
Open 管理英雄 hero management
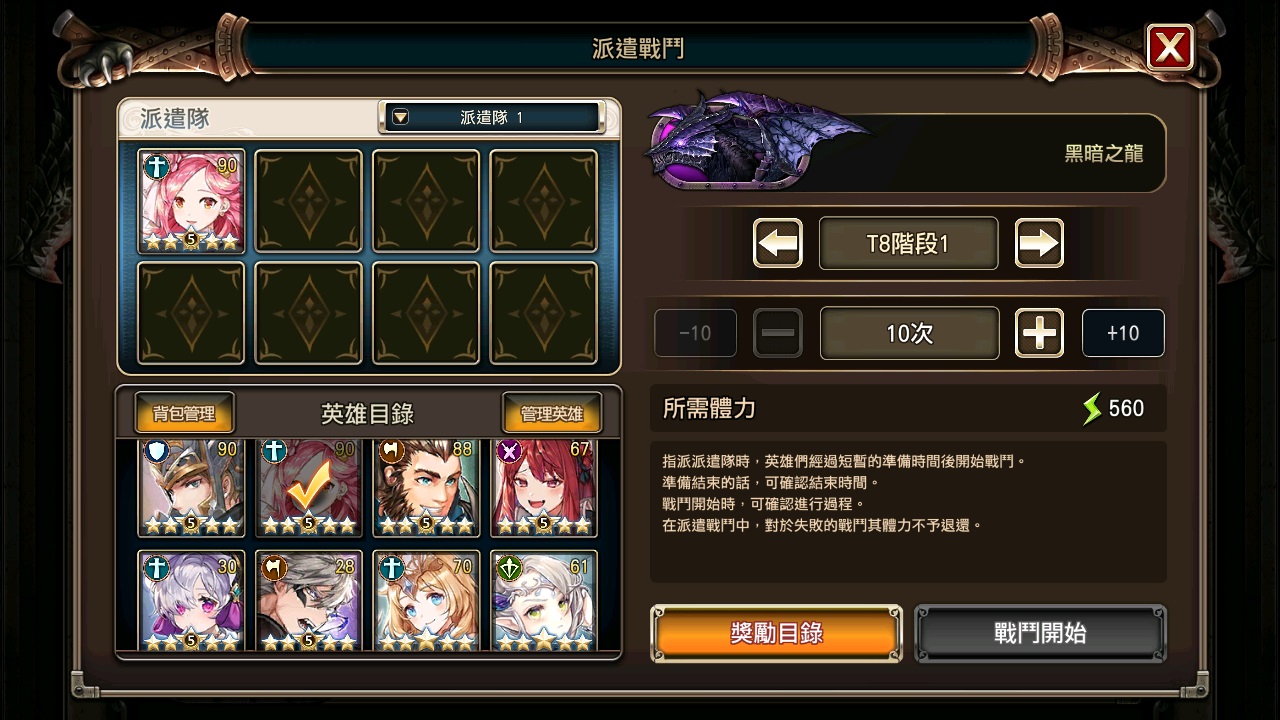pos(552,413)
